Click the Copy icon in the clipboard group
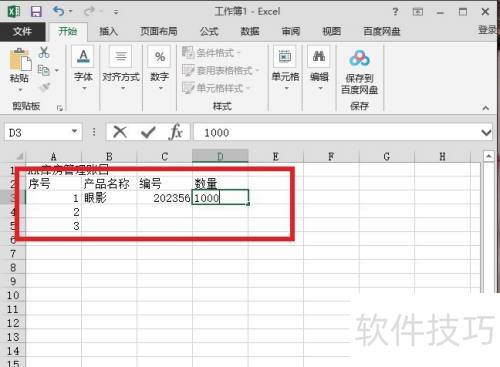This screenshot has height=367, width=500. tap(43, 70)
